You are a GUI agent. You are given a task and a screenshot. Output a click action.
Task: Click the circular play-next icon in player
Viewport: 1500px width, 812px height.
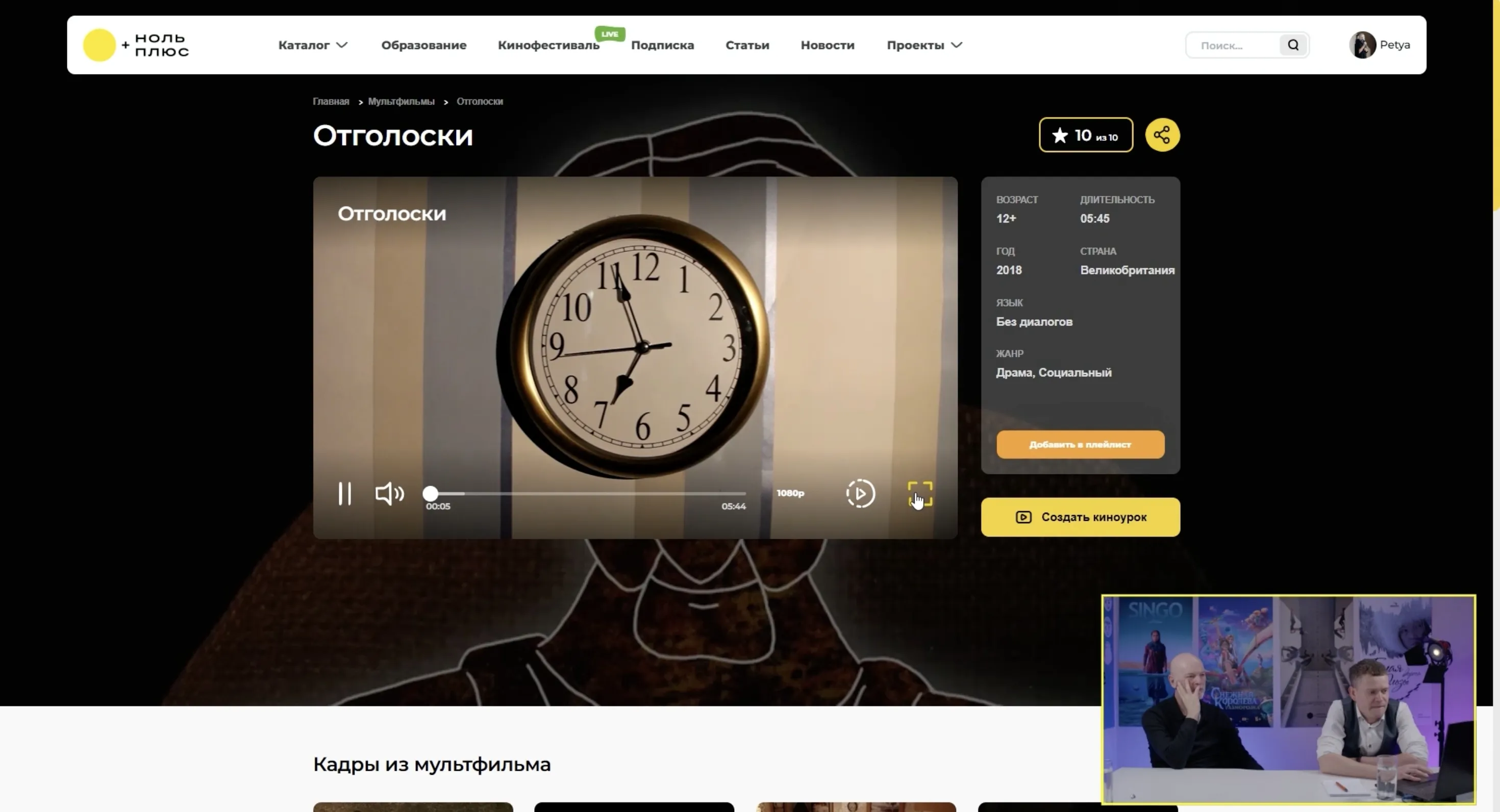pyautogui.click(x=860, y=494)
